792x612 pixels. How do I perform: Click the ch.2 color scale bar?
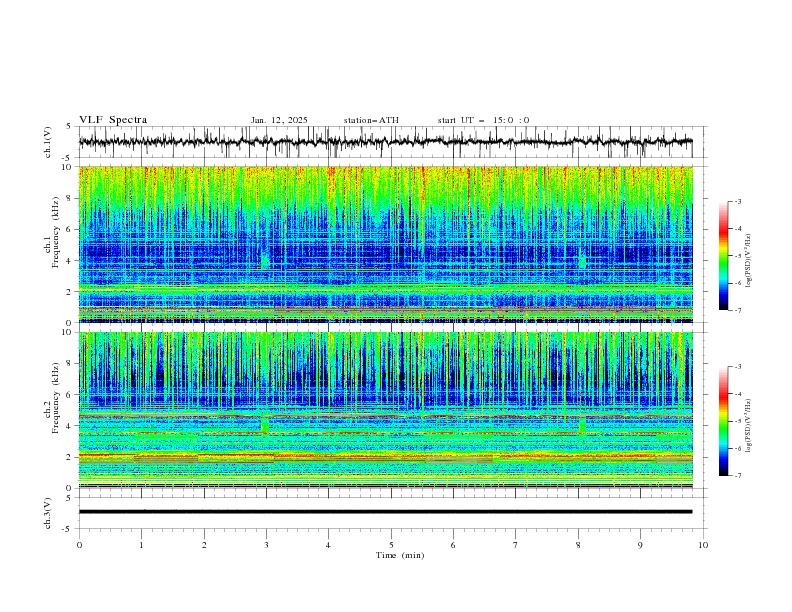[x=723, y=421]
